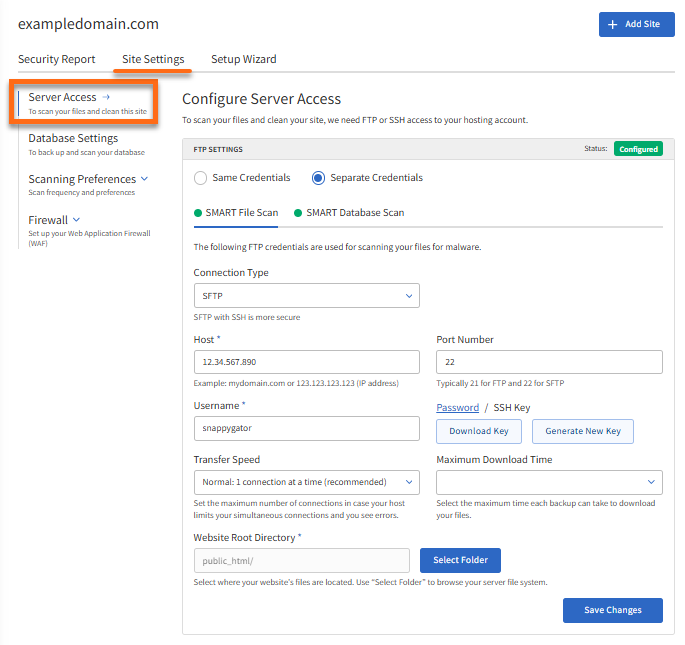Select the Separate Credentials radio button

[x=318, y=178]
